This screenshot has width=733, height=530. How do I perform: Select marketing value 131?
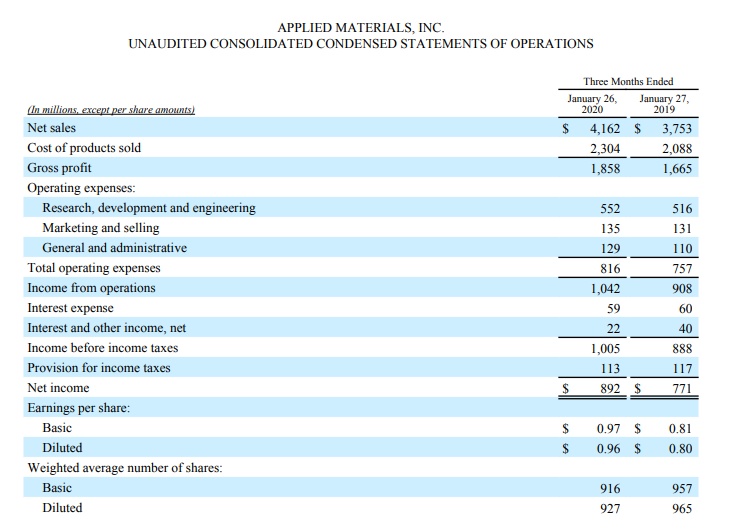click(682, 229)
